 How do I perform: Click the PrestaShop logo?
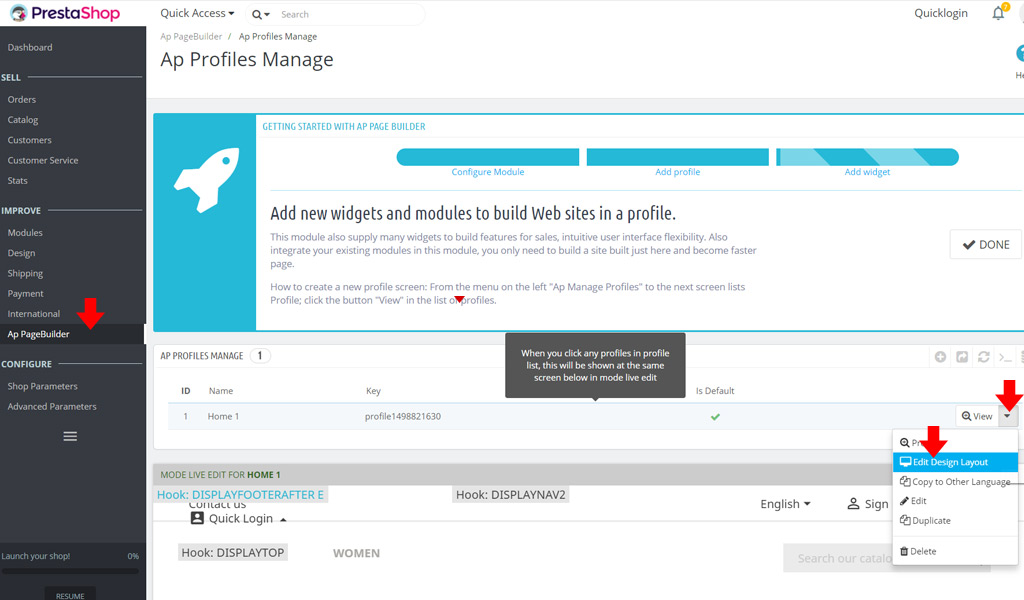click(65, 13)
